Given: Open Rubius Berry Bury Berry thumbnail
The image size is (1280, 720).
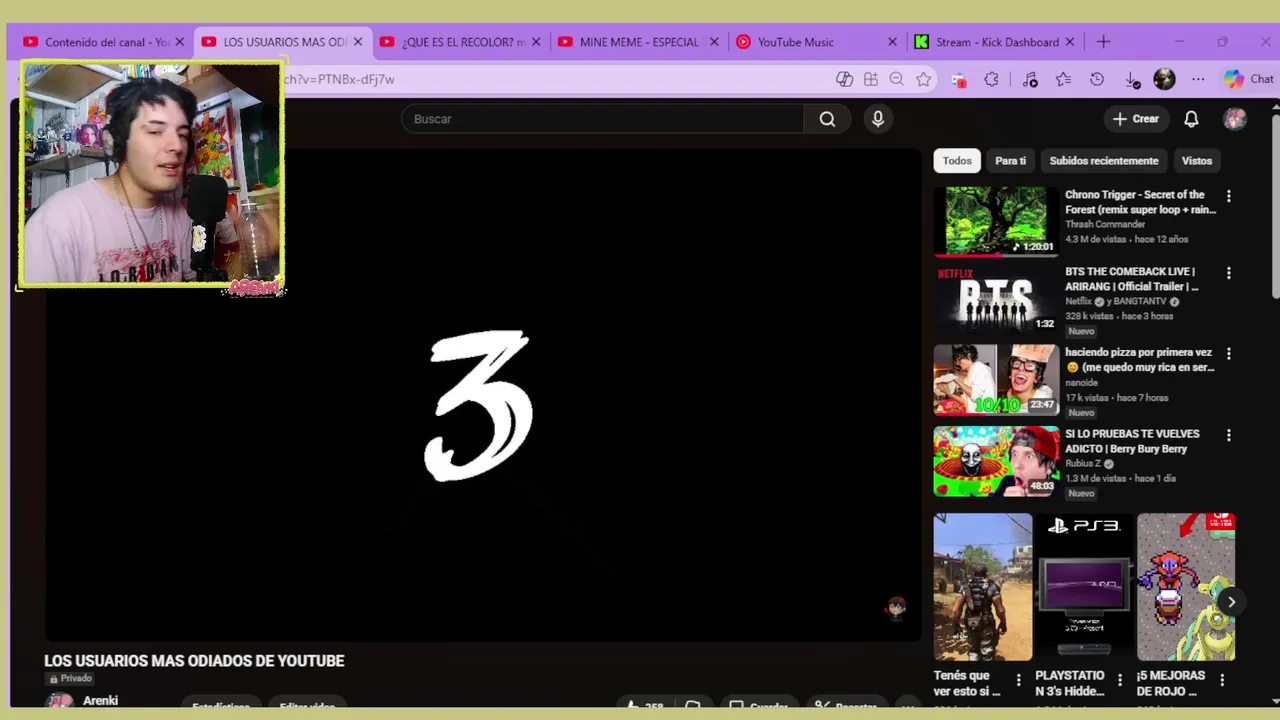Looking at the screenshot, I should click(996, 461).
